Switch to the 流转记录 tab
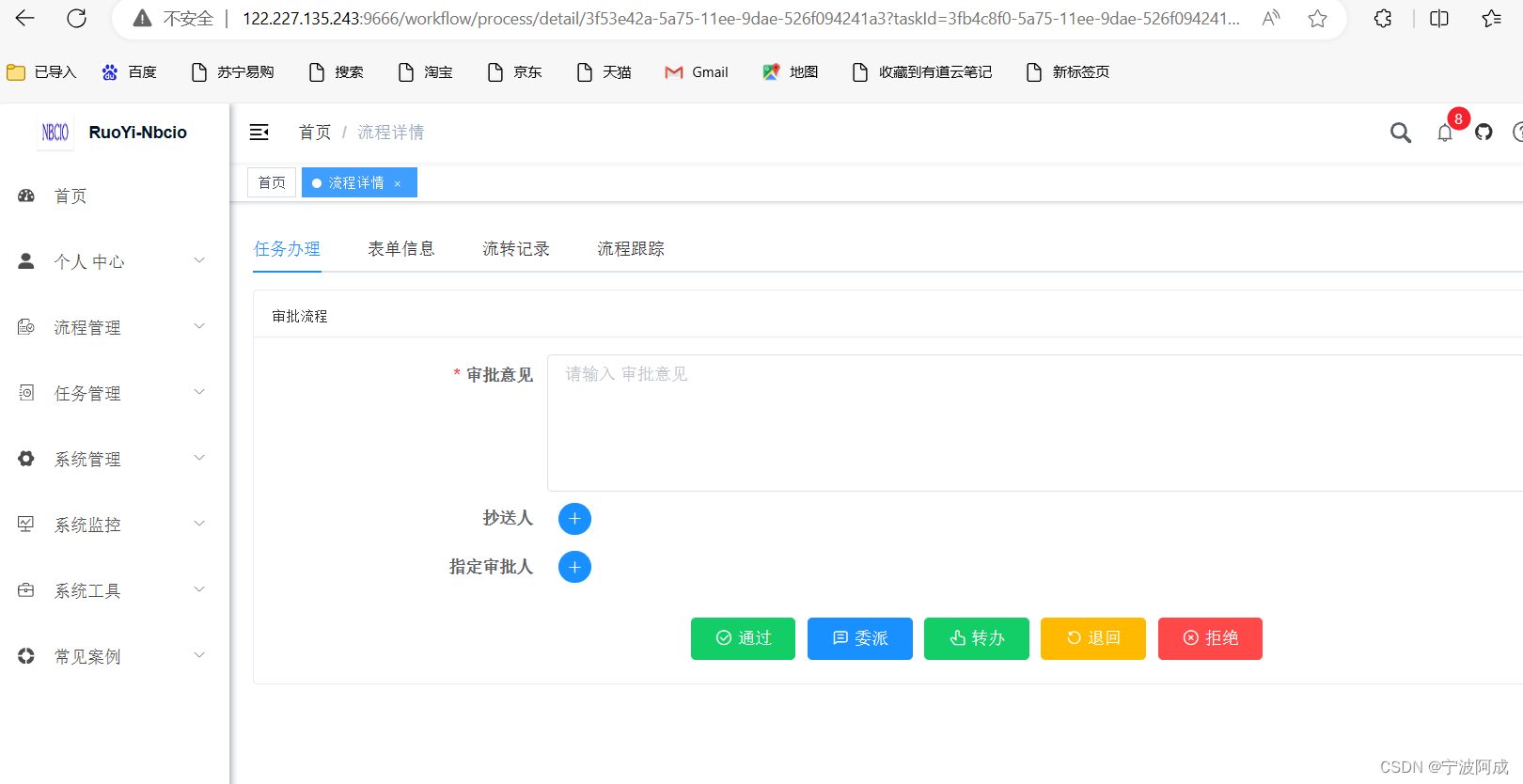Viewport: 1523px width, 784px height. pyautogui.click(x=516, y=249)
